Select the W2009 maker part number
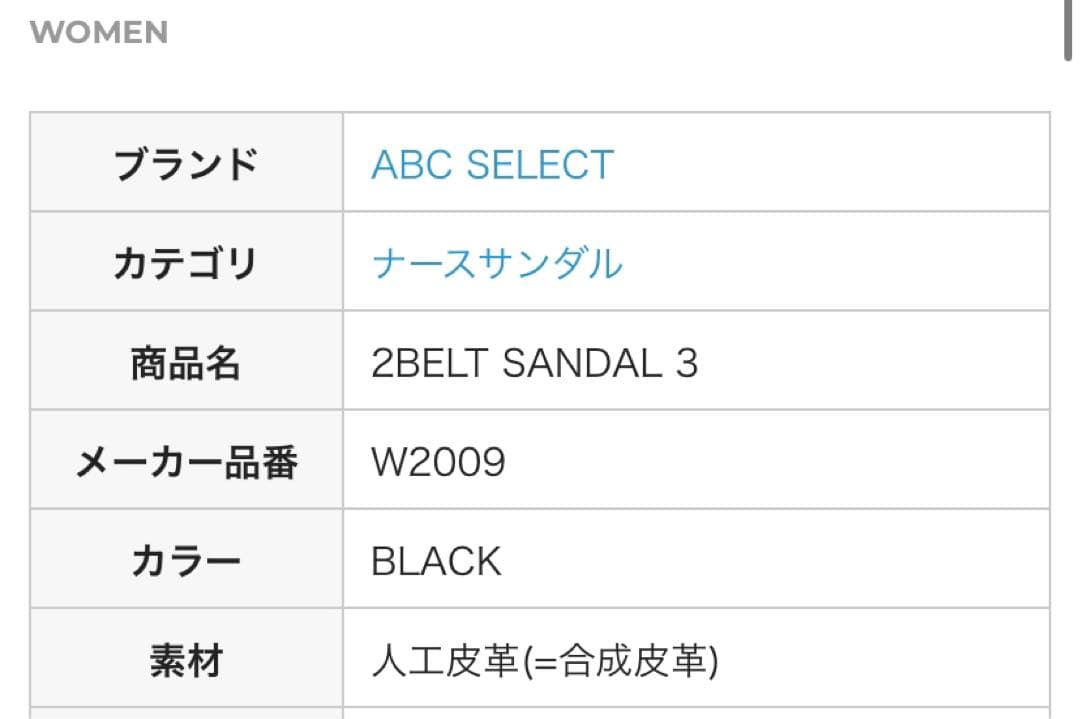This screenshot has height=719, width=1080. click(438, 462)
